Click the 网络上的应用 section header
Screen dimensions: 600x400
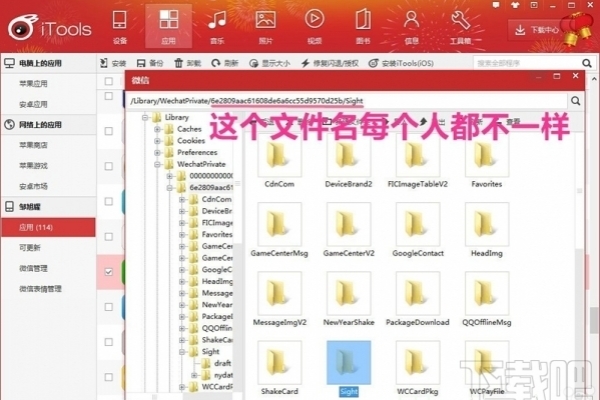point(49,124)
